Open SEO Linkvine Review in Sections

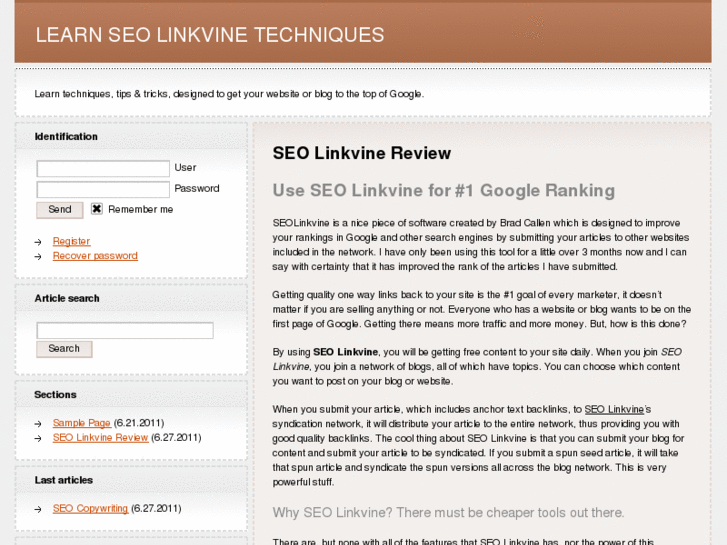(100, 437)
